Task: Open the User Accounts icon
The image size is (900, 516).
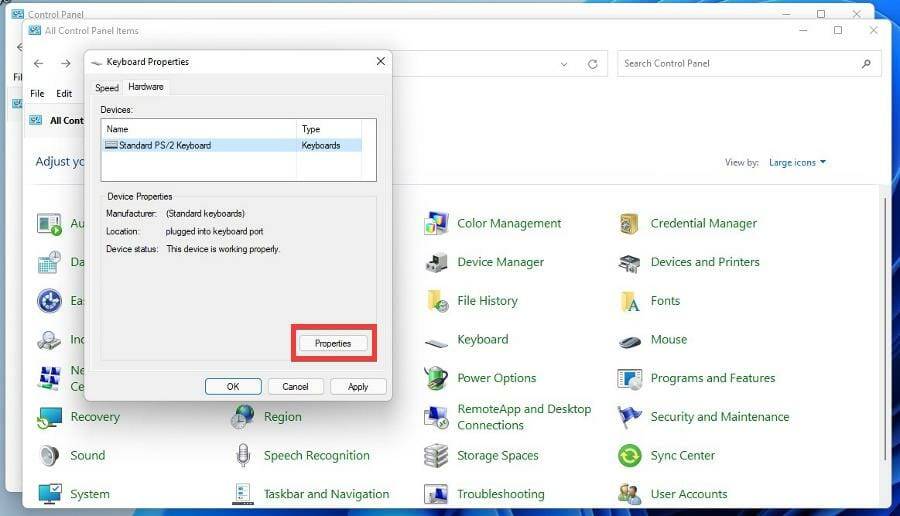Action: click(630, 494)
